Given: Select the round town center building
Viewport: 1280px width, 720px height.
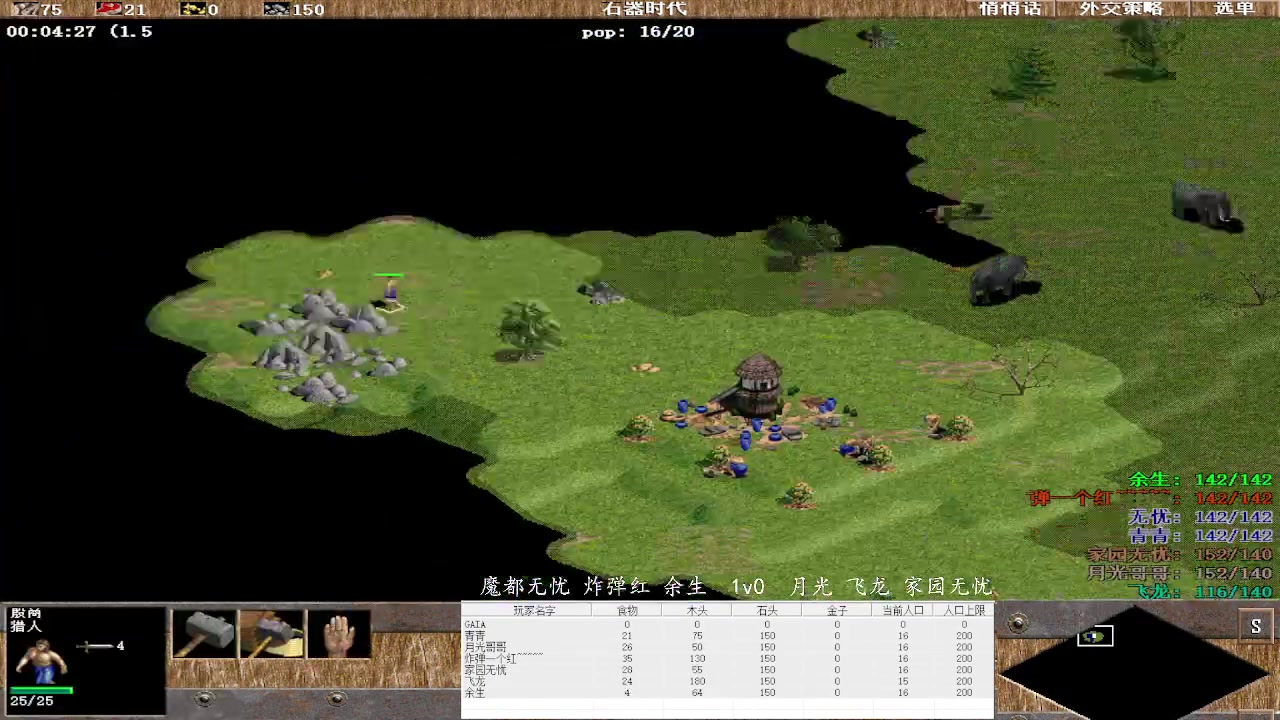Looking at the screenshot, I should (x=758, y=385).
